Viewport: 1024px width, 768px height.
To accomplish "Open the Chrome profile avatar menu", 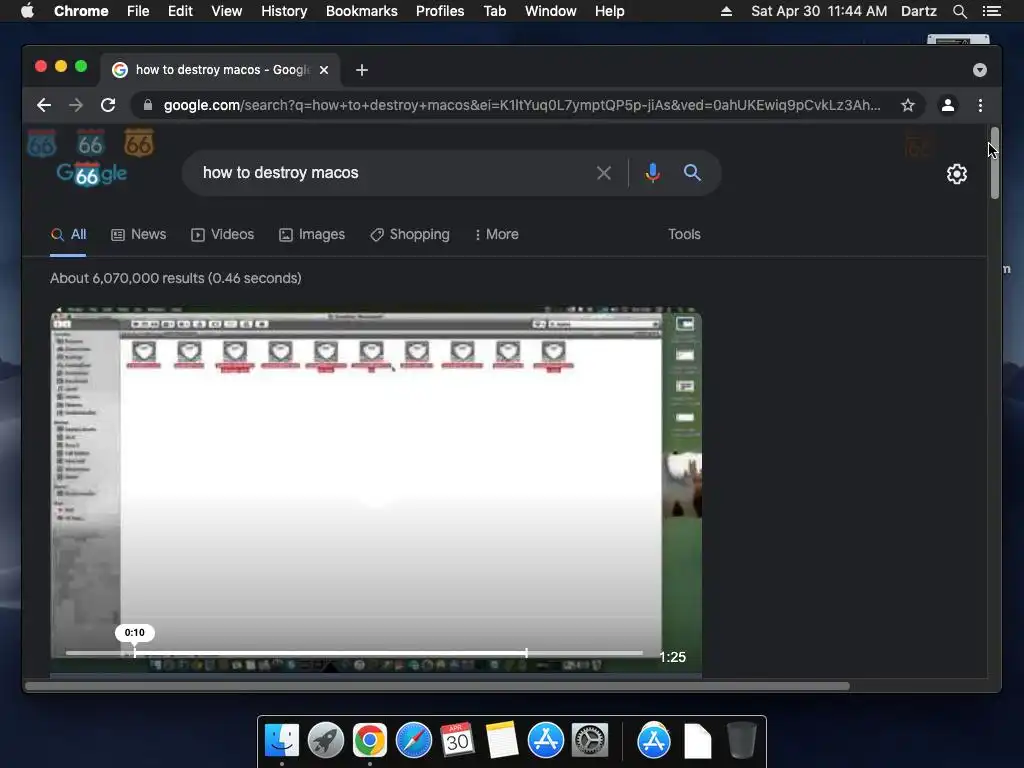I will [948, 105].
